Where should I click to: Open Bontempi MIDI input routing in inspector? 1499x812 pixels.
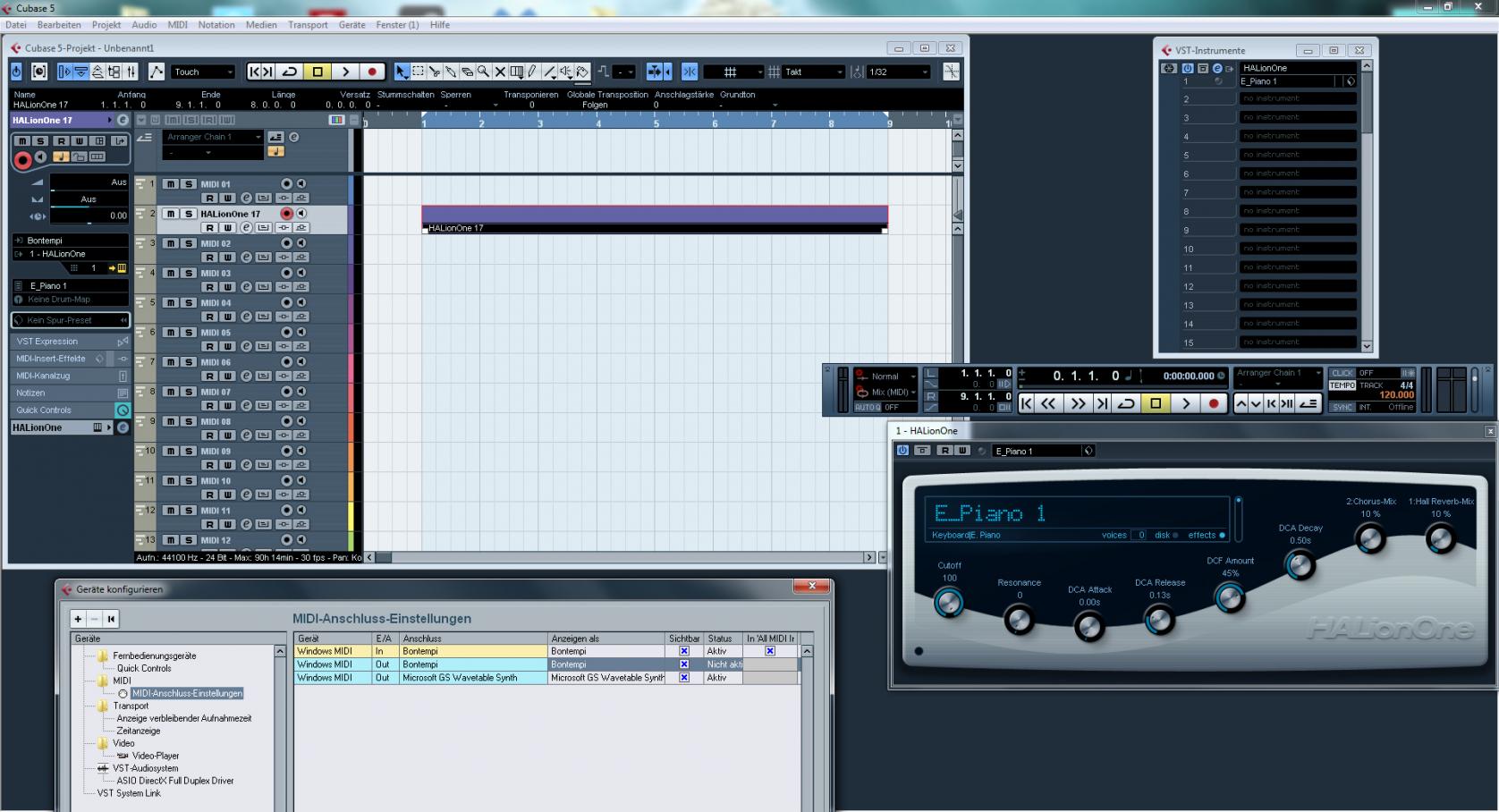pos(71,241)
